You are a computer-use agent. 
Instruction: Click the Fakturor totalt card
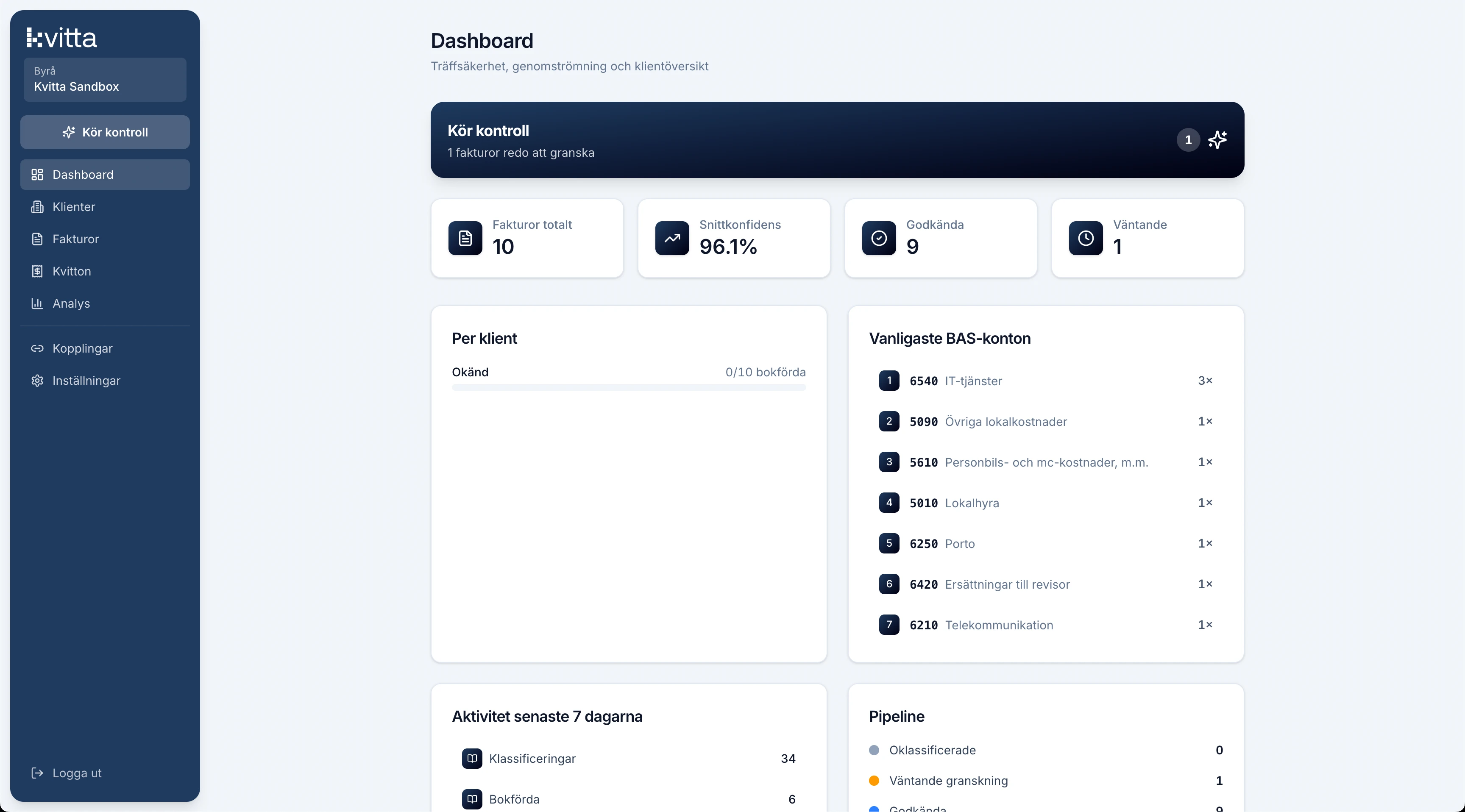pos(527,238)
